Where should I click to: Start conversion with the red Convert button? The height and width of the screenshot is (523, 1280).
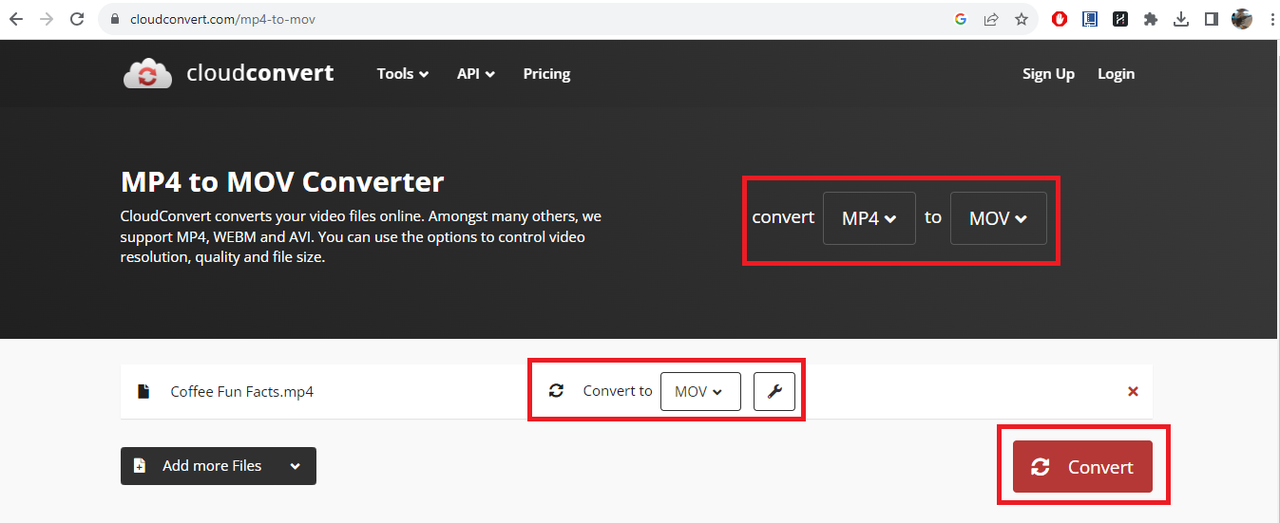tap(1083, 467)
